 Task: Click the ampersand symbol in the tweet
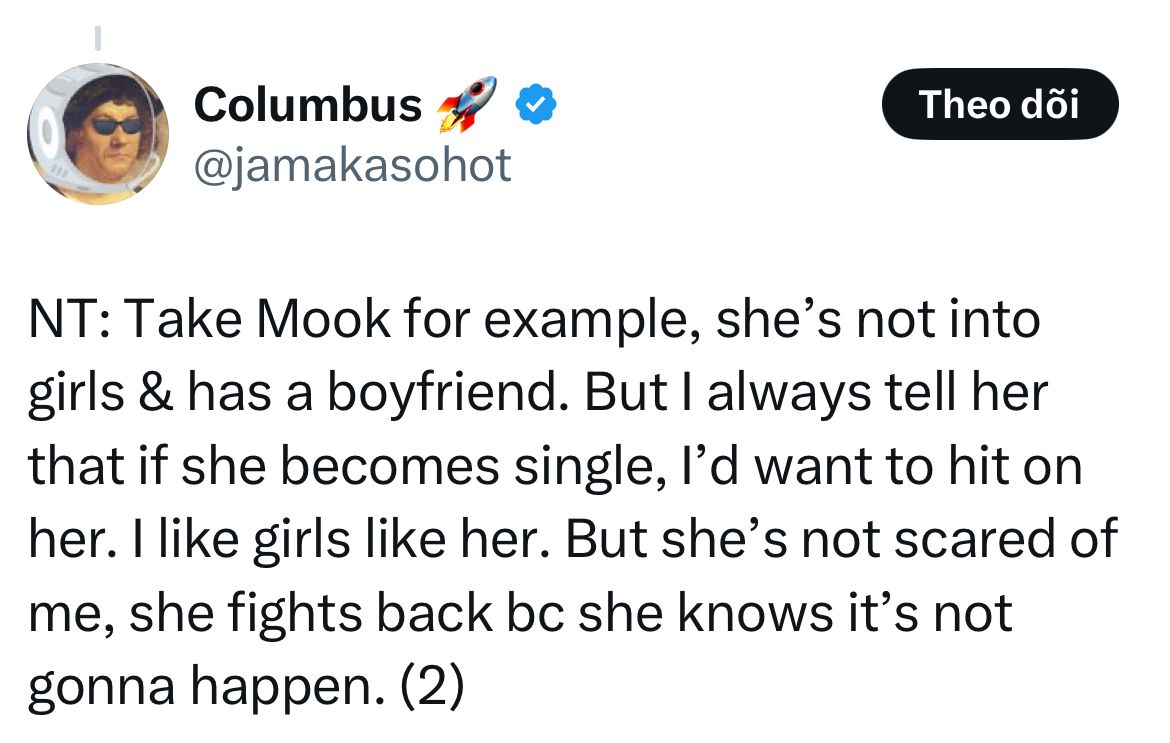[x=155, y=392]
